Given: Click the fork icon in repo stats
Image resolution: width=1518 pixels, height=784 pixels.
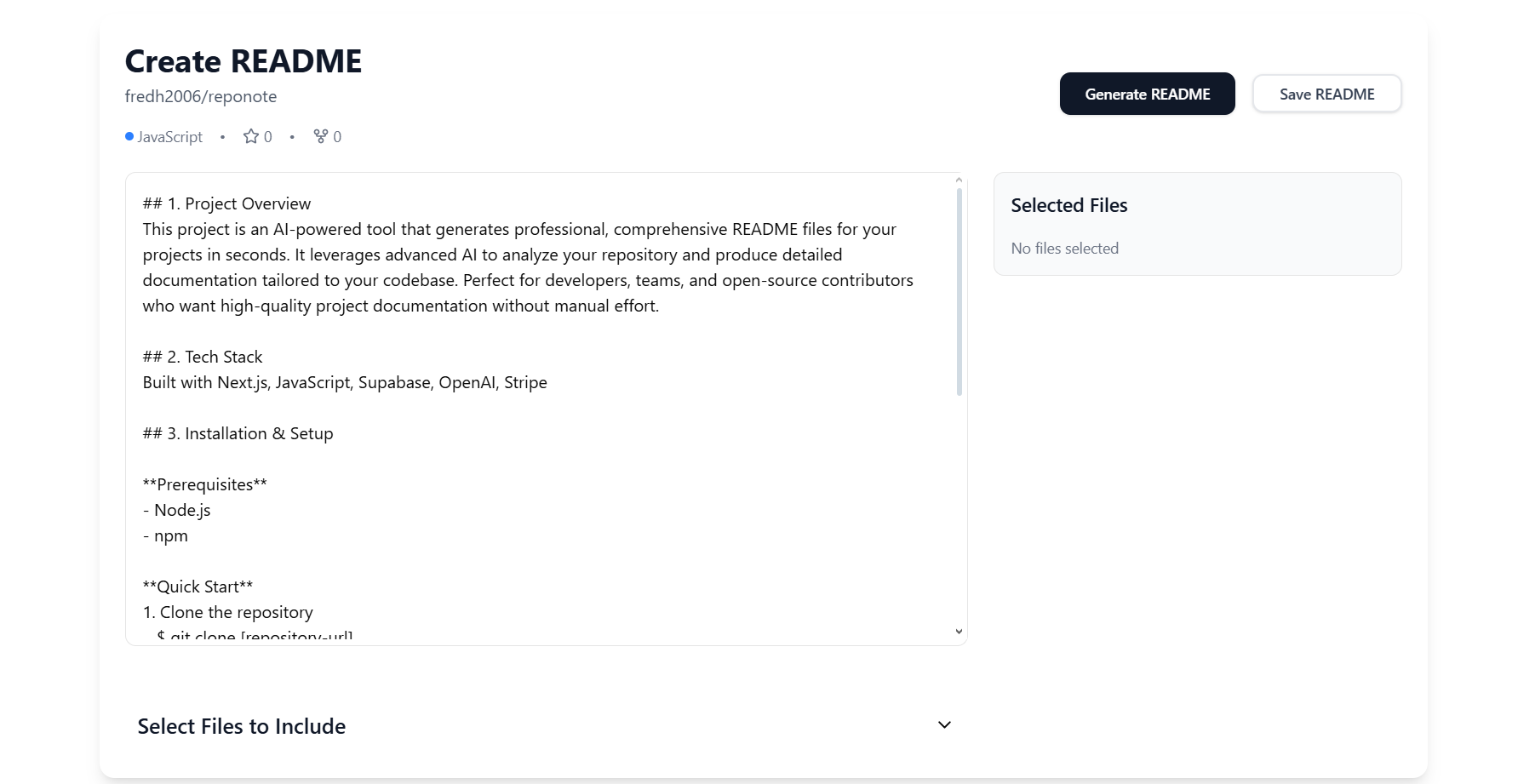Looking at the screenshot, I should tap(321, 136).
